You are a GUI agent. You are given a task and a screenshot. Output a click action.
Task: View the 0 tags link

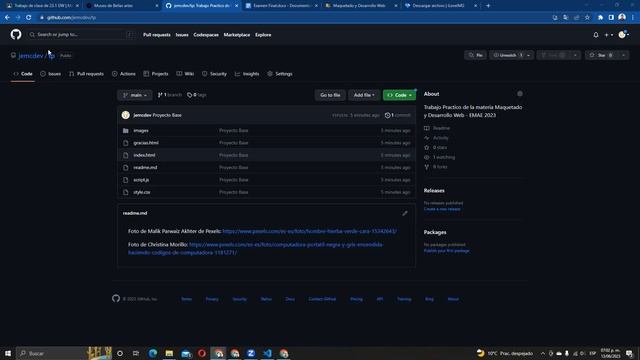(x=197, y=95)
